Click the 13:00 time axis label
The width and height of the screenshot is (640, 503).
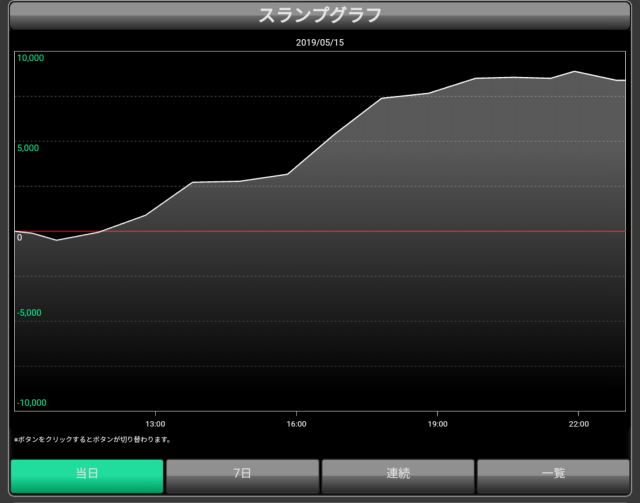click(x=155, y=423)
